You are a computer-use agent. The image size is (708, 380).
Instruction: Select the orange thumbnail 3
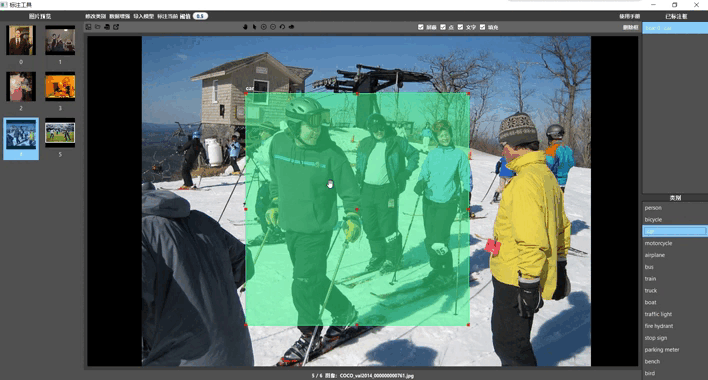(60, 86)
